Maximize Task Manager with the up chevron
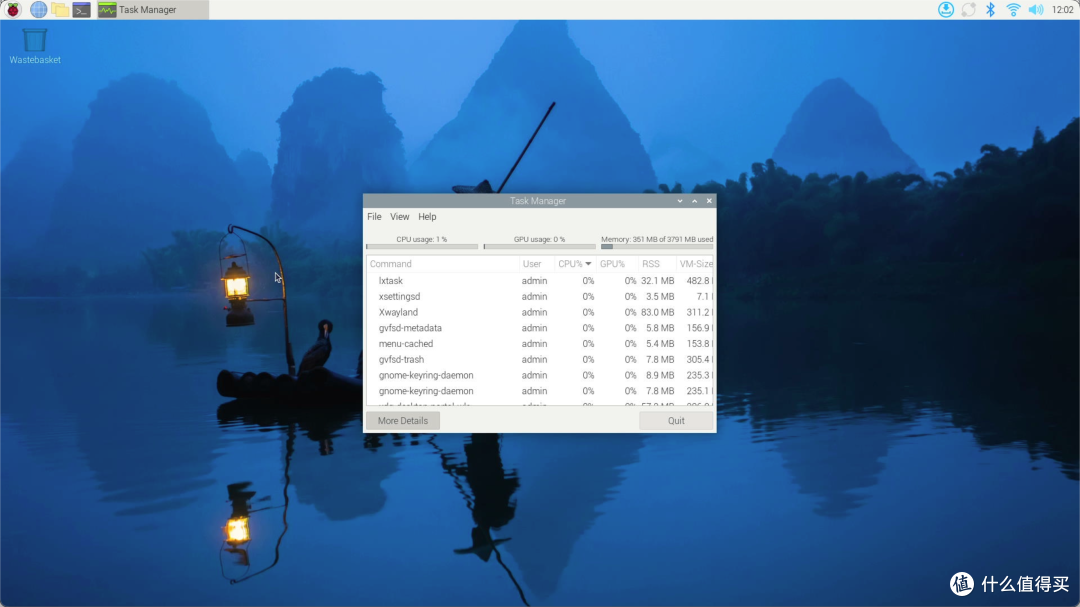The image size is (1080, 607). (694, 201)
